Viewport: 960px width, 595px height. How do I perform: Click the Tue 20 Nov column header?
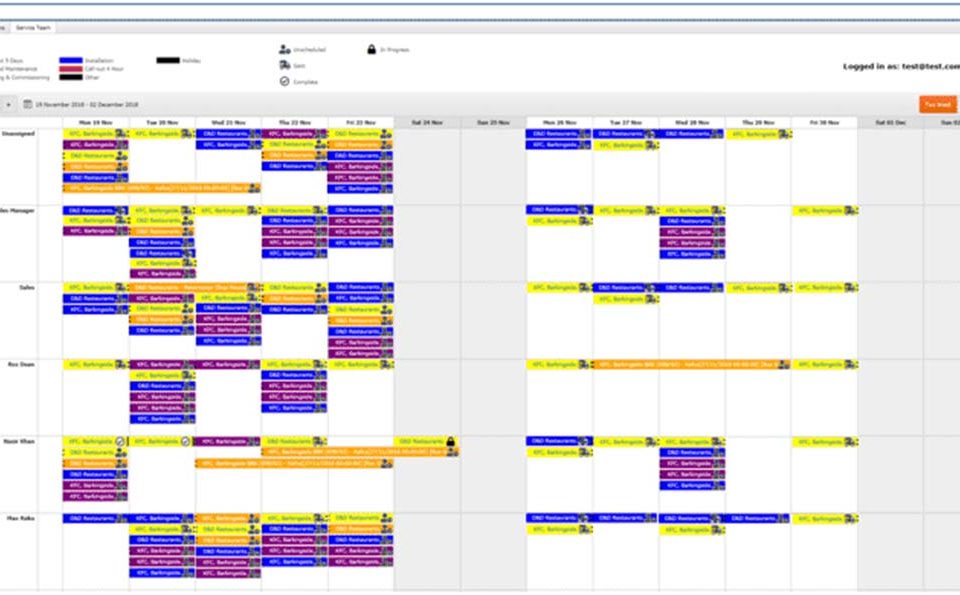[x=162, y=123]
